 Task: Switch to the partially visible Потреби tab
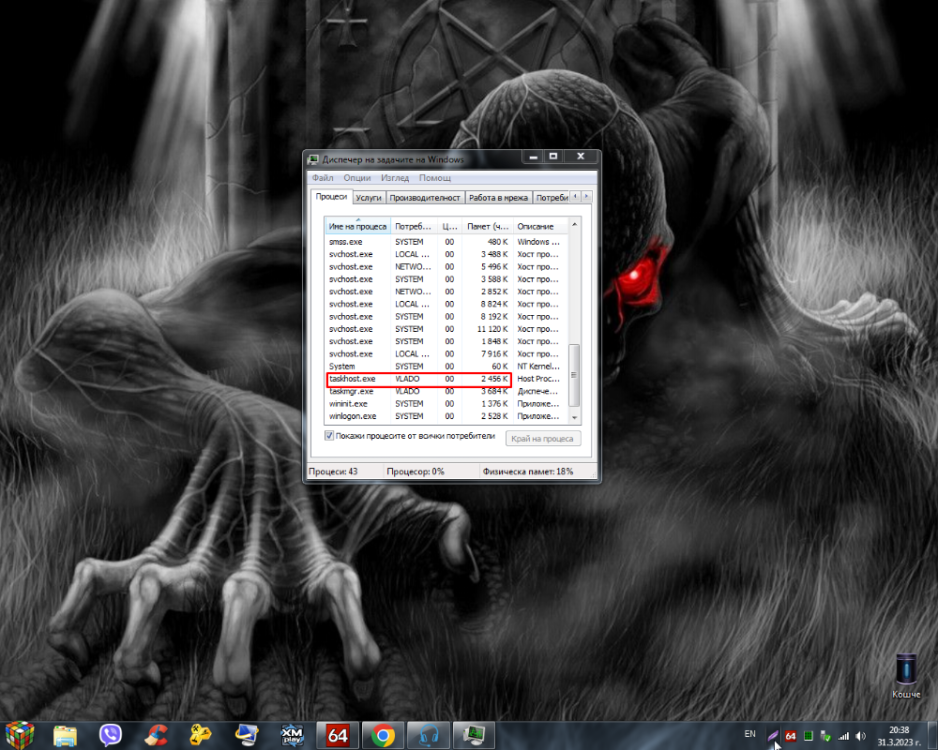coord(552,198)
